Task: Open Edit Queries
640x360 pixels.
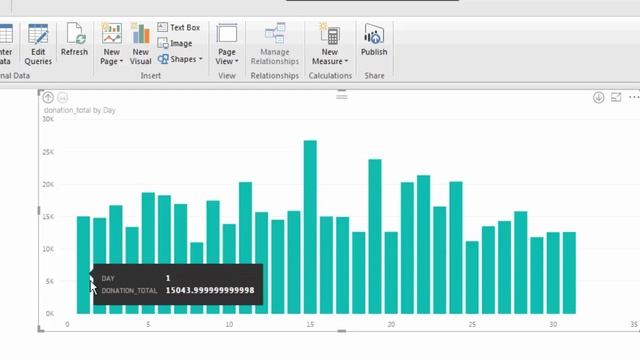Action: point(38,44)
